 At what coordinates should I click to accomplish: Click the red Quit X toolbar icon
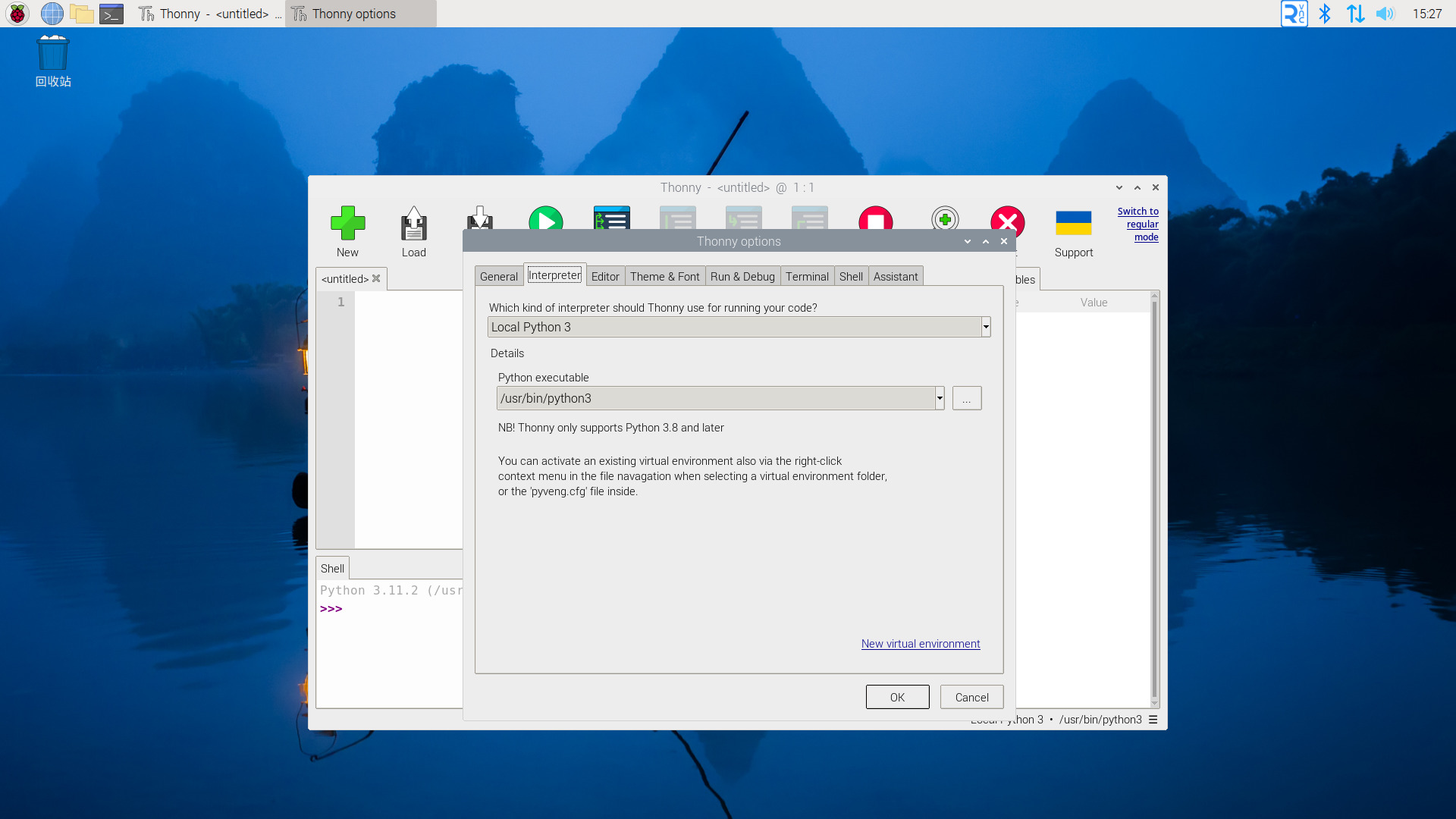pyautogui.click(x=1008, y=218)
